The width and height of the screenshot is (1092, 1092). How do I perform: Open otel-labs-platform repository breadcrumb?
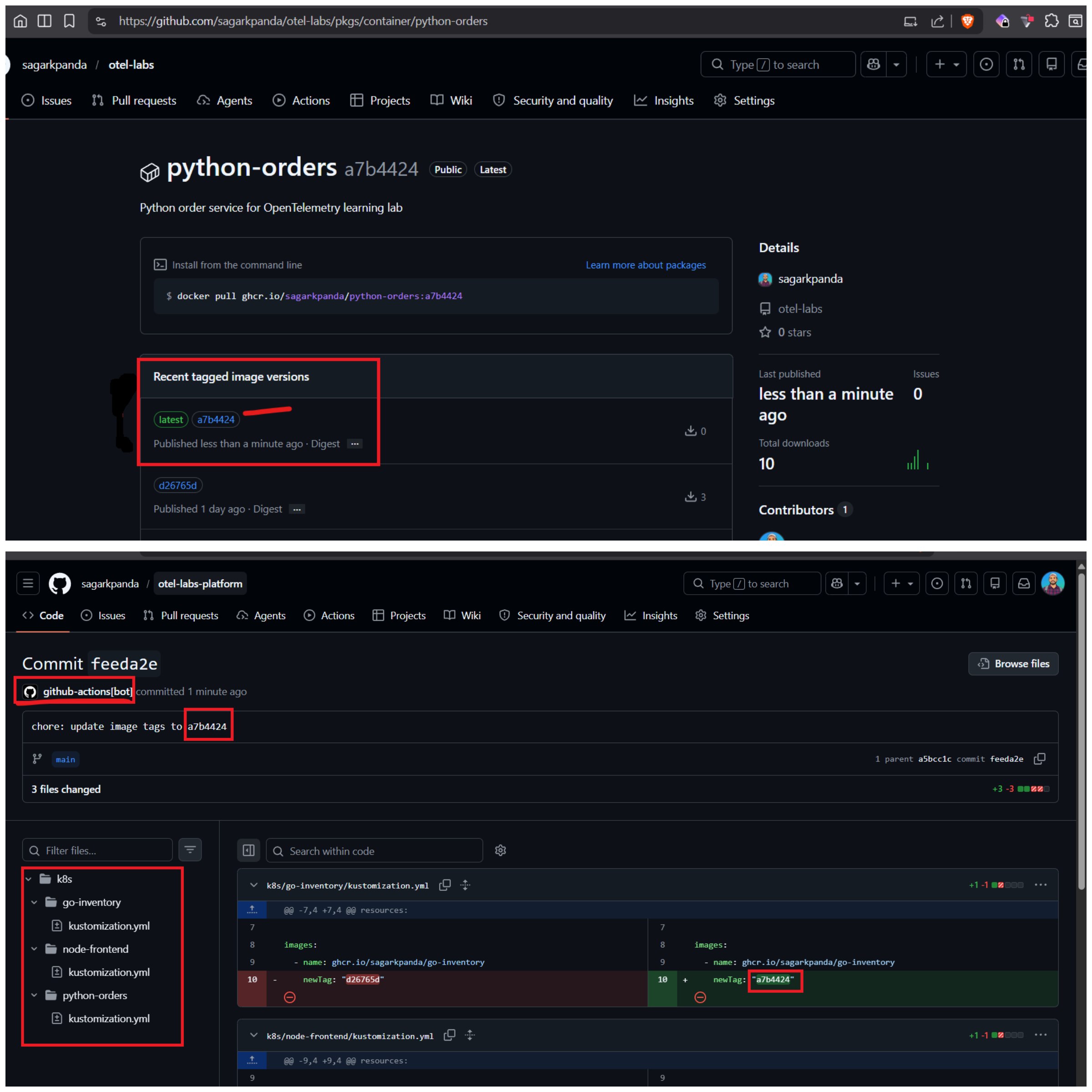click(x=200, y=584)
